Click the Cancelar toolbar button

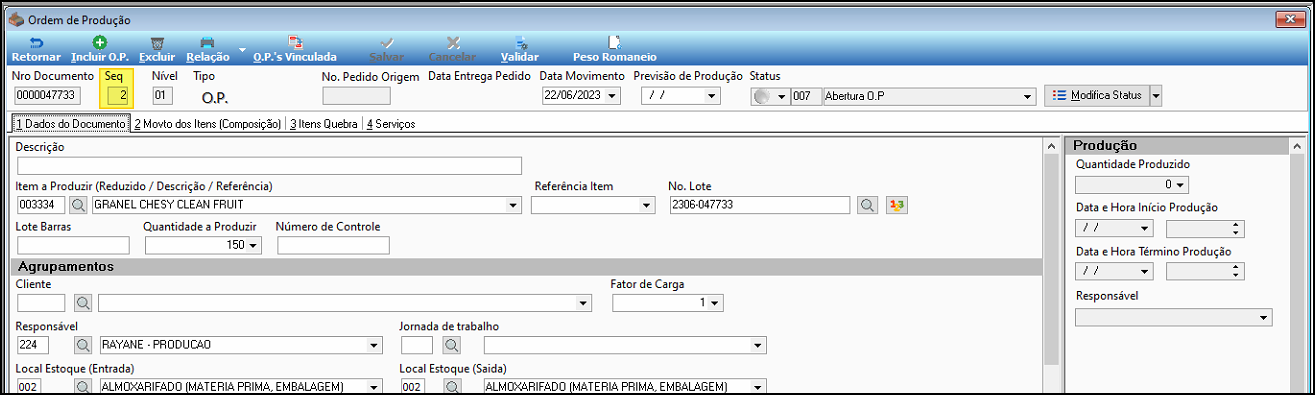tap(452, 49)
